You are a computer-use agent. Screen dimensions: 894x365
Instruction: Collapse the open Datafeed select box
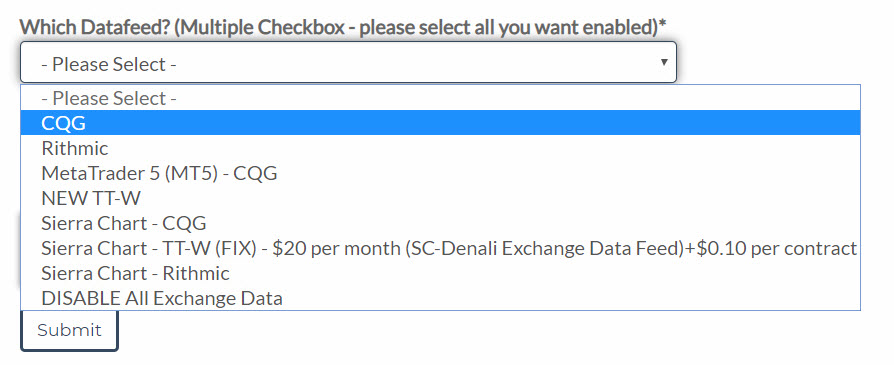pos(348,62)
